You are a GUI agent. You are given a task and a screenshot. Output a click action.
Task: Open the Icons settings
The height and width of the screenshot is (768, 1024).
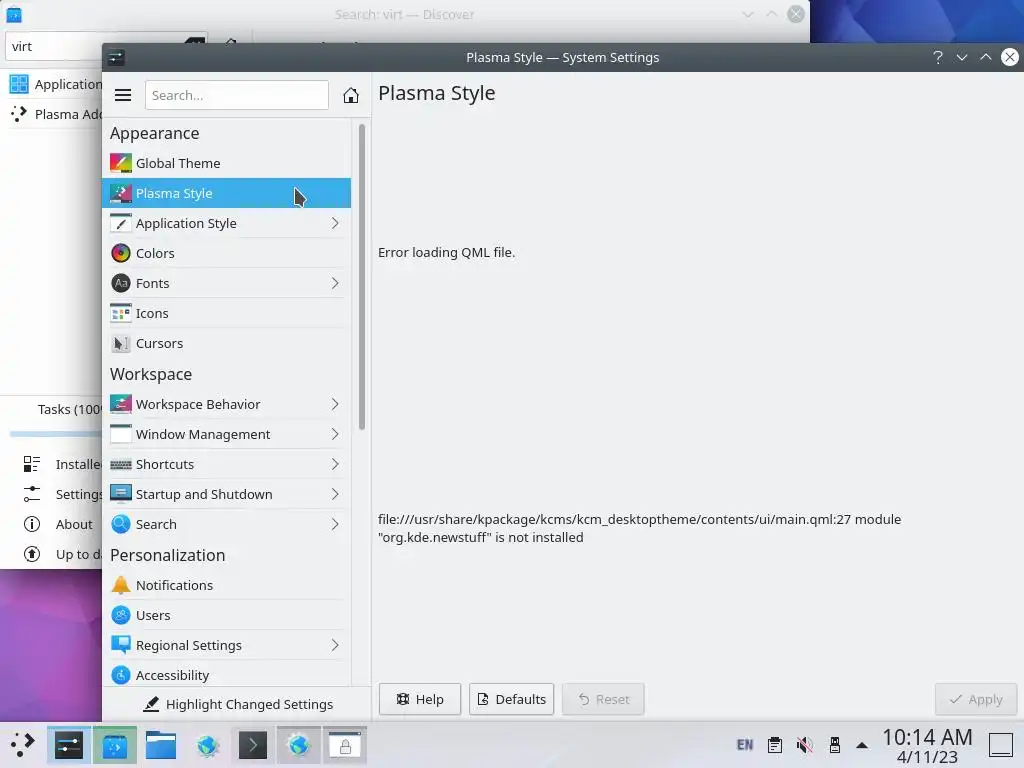pos(227,313)
